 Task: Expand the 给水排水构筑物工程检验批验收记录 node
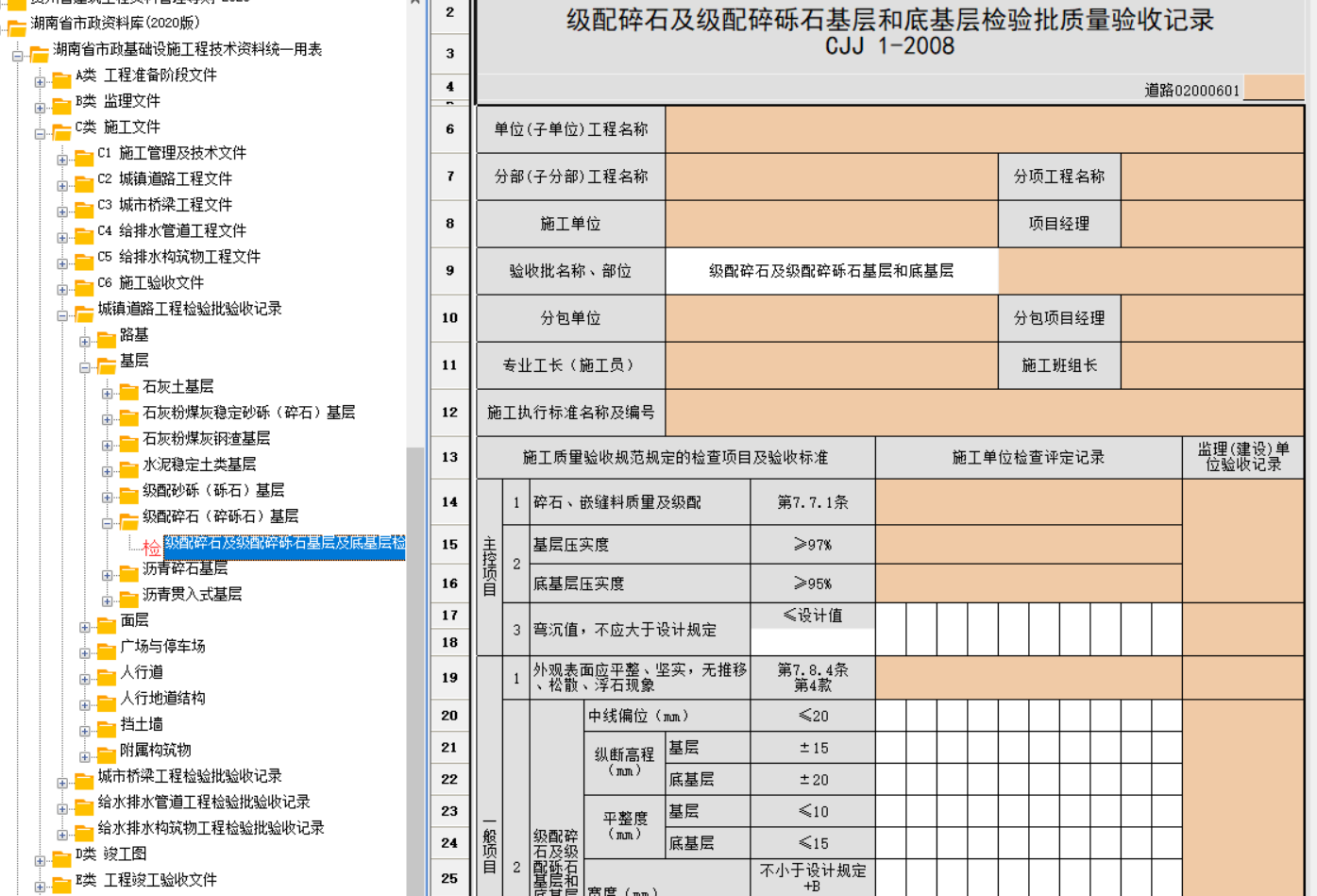click(62, 835)
